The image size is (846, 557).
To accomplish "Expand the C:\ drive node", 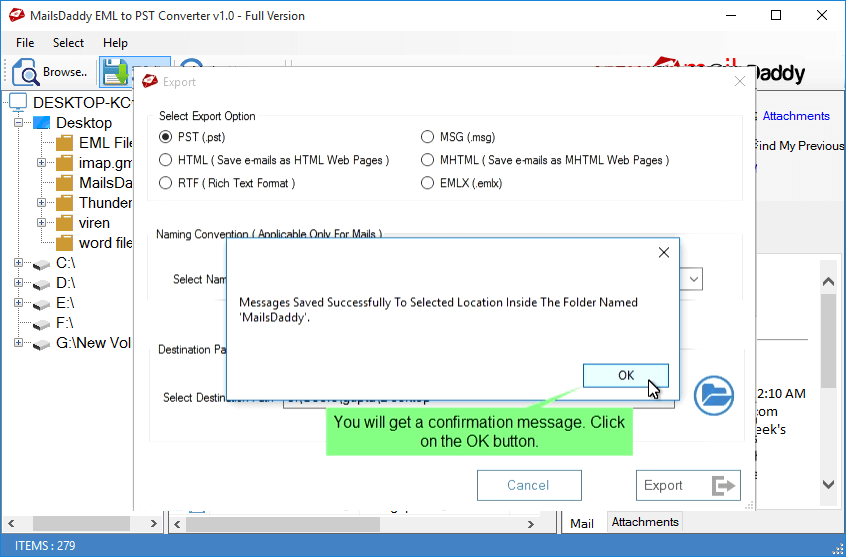I will 18,263.
